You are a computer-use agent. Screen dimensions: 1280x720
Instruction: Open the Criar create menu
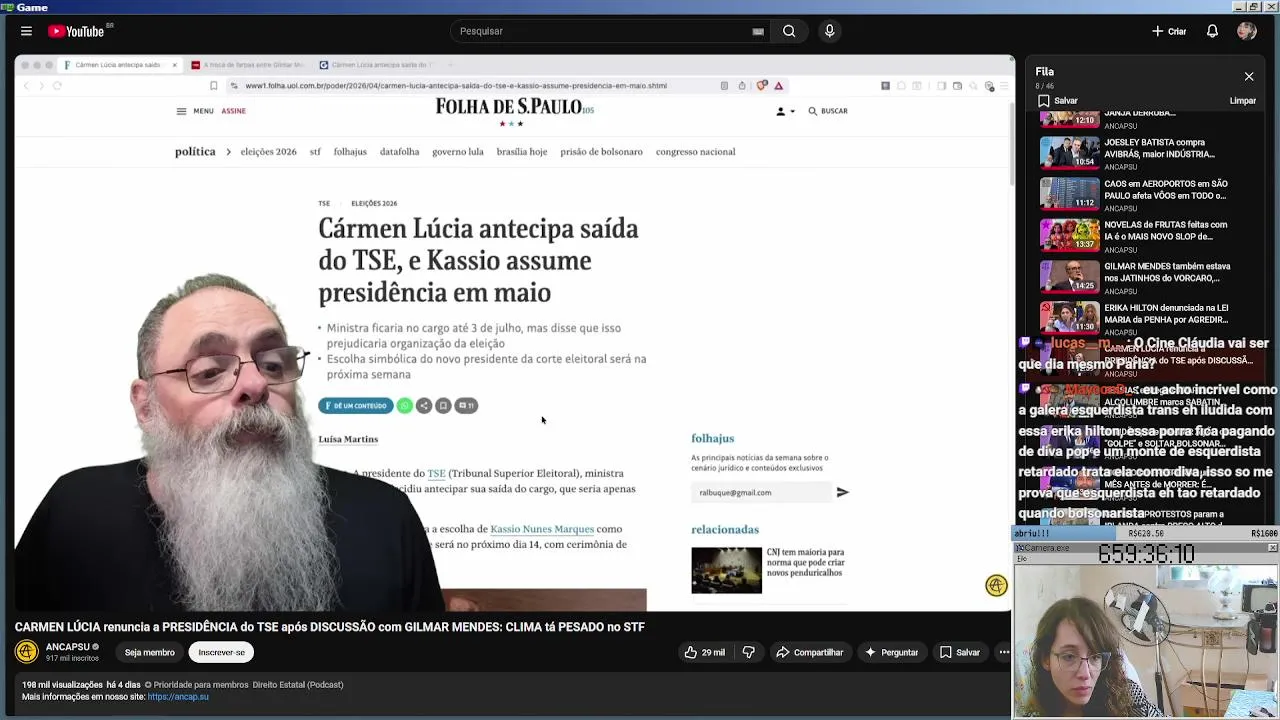[x=1168, y=31]
